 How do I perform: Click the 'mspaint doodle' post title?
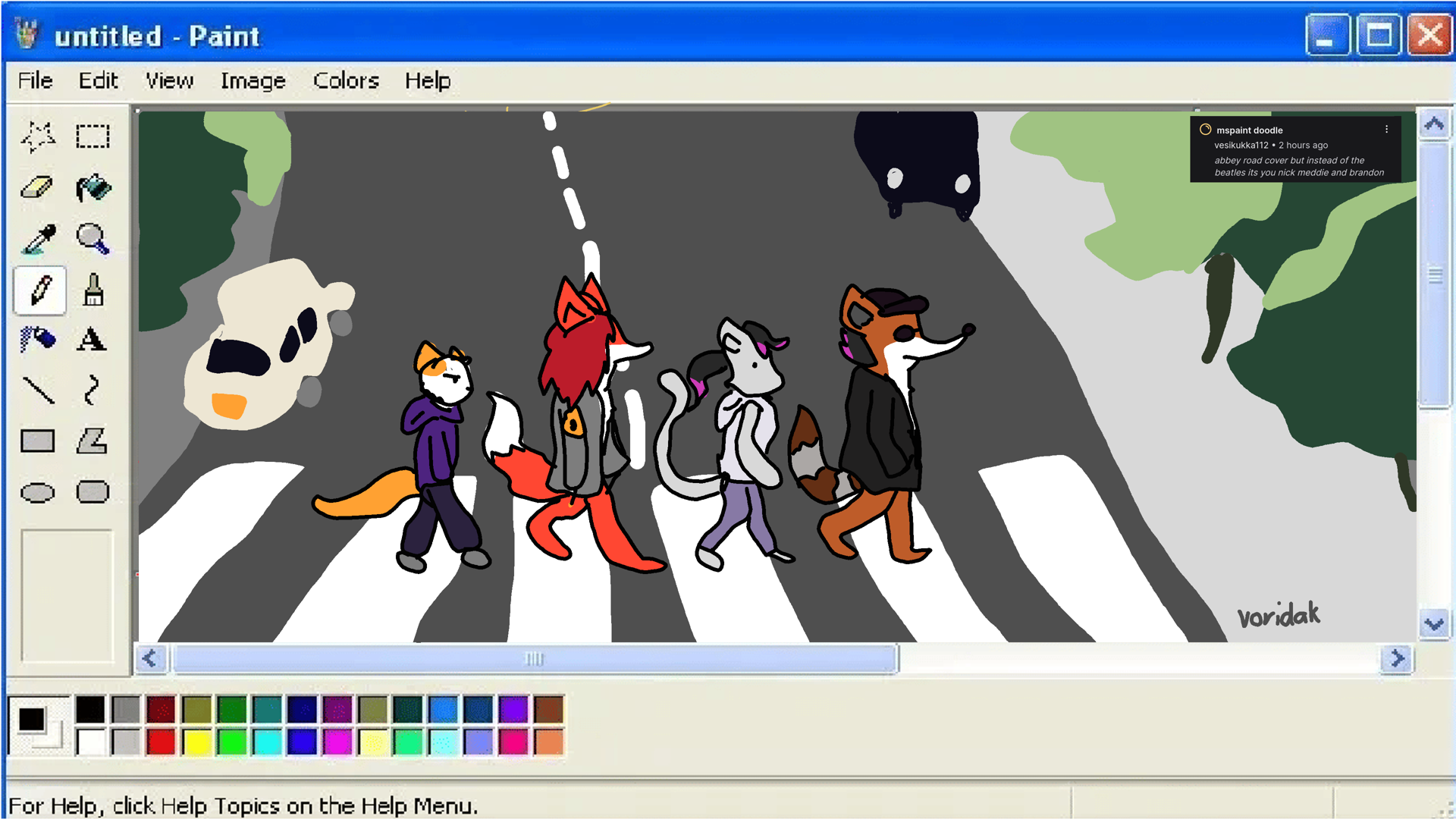1250,130
